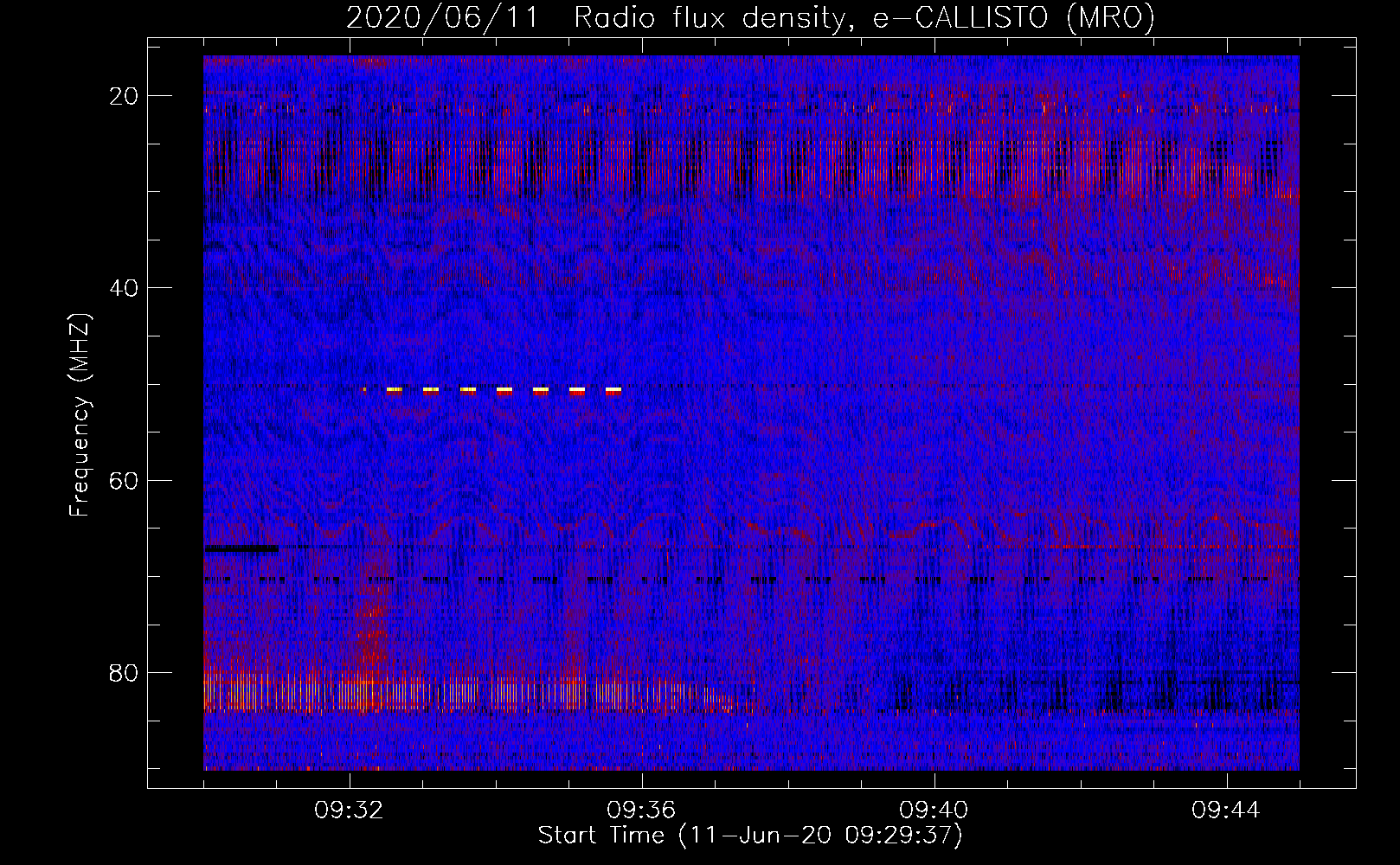Click the 80 MHz frequency tick label
The height and width of the screenshot is (865, 1400).
click(125, 673)
